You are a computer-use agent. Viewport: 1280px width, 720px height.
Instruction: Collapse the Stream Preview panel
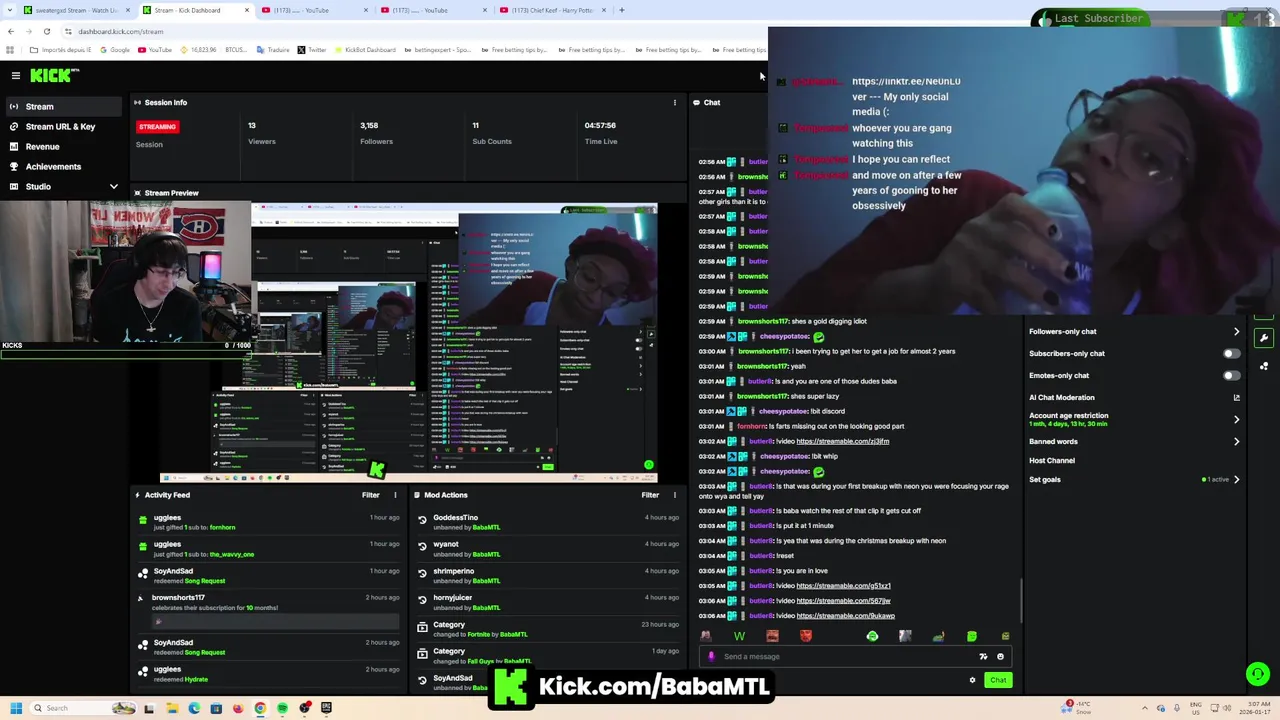138,193
